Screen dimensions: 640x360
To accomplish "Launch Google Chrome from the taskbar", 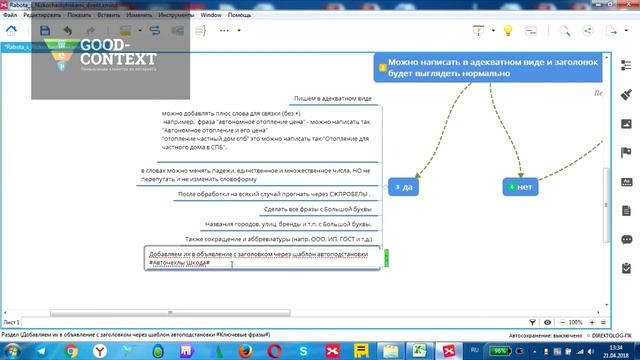I will pos(71,351).
